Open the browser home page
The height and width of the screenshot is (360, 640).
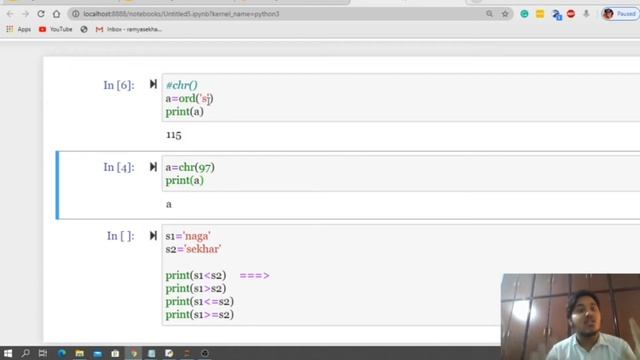56,14
